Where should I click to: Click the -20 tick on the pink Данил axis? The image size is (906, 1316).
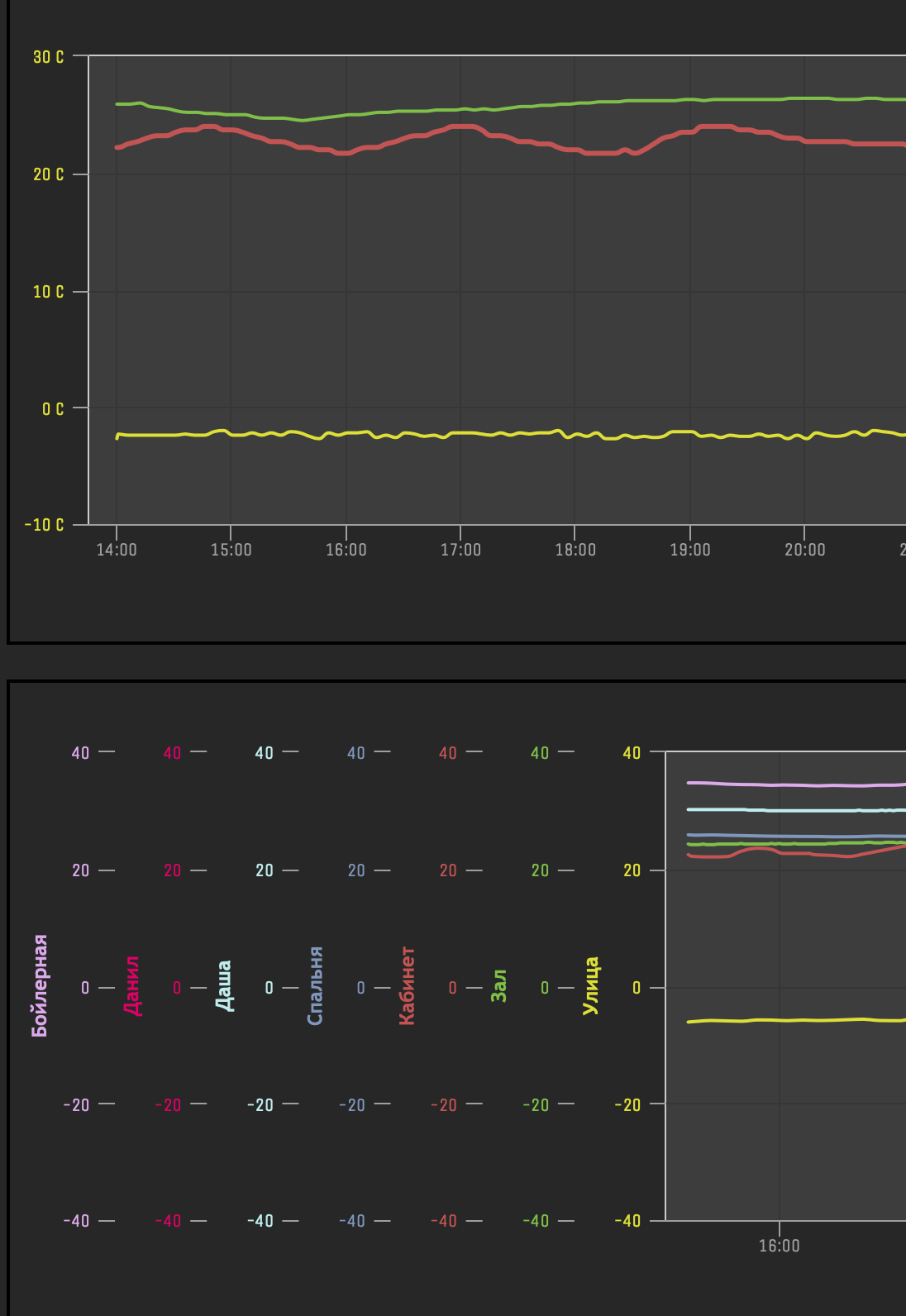[168, 1105]
